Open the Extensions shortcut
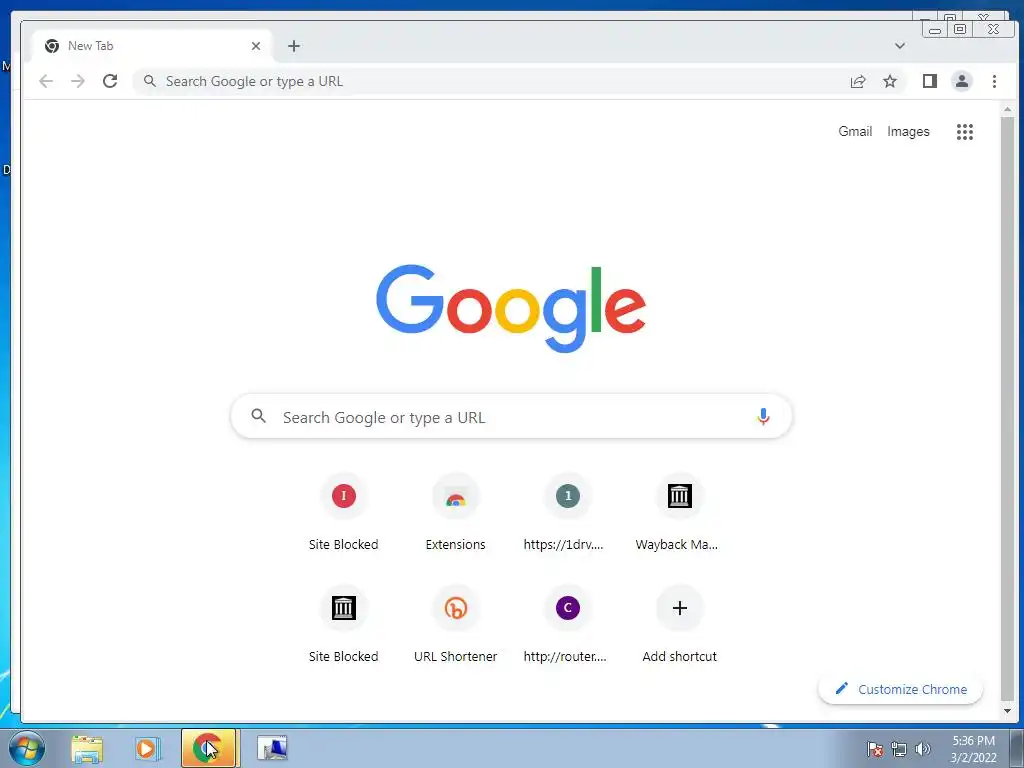 click(456, 512)
